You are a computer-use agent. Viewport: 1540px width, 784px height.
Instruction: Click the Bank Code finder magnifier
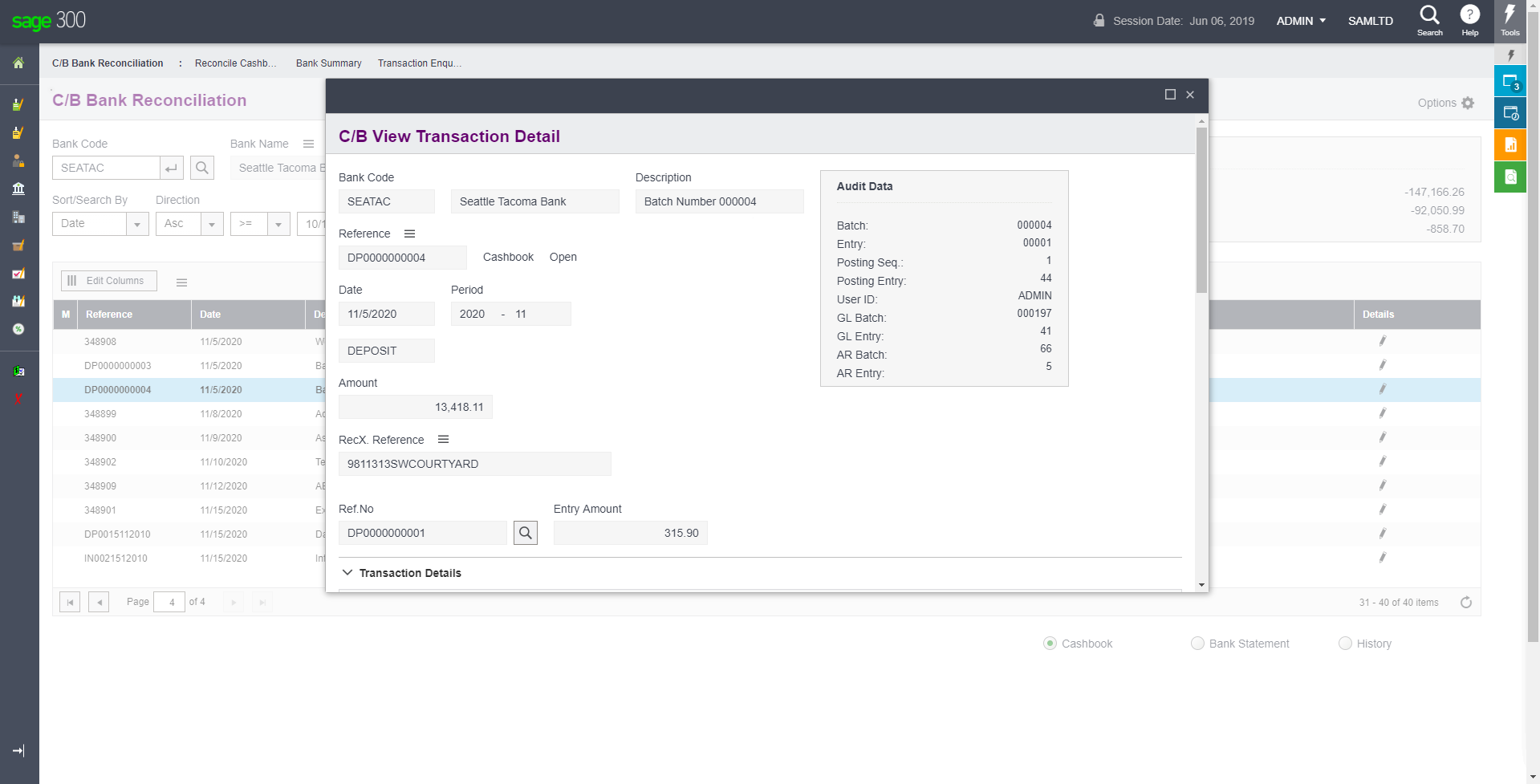pos(202,168)
